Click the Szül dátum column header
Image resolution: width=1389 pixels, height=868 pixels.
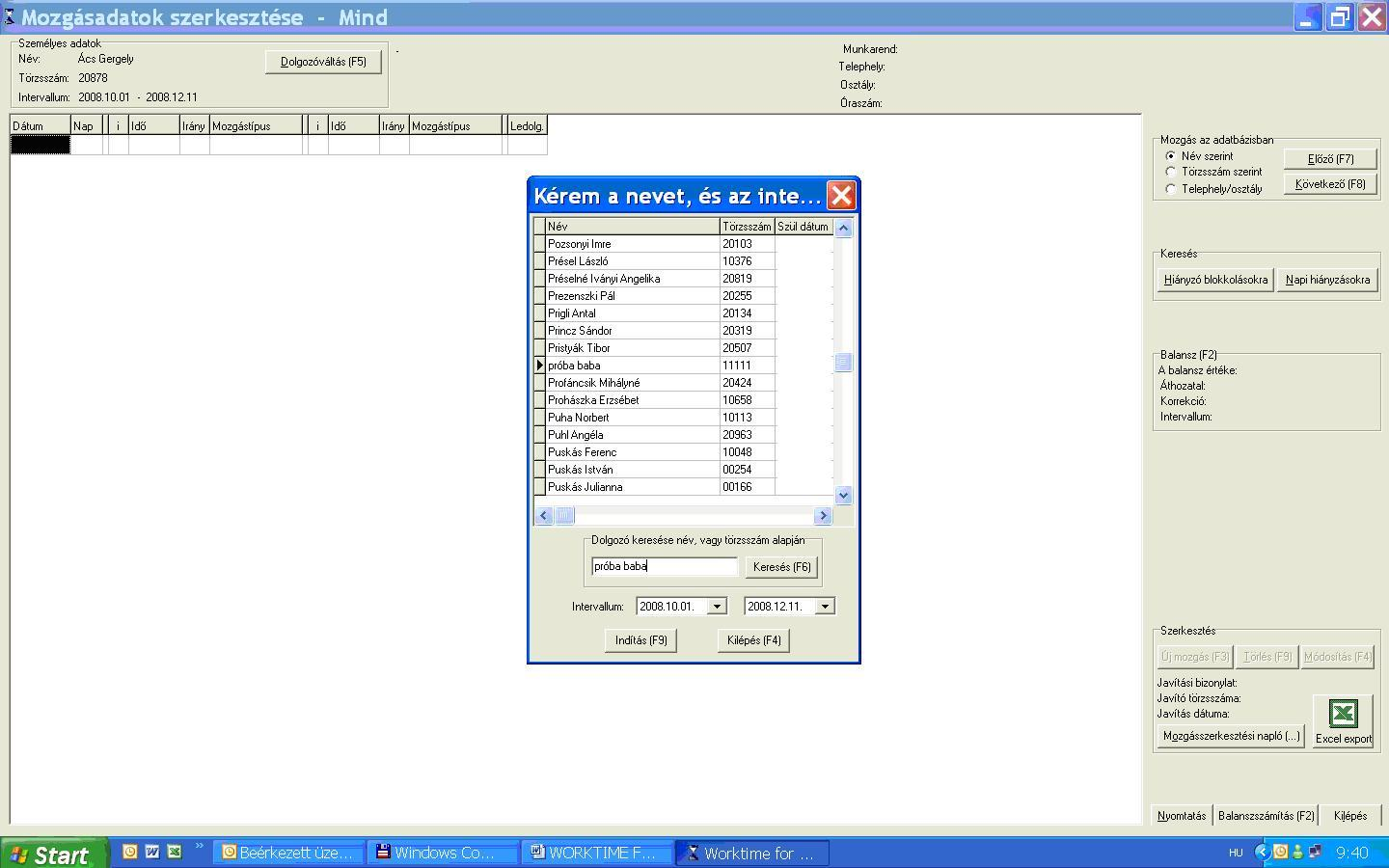coord(803,227)
